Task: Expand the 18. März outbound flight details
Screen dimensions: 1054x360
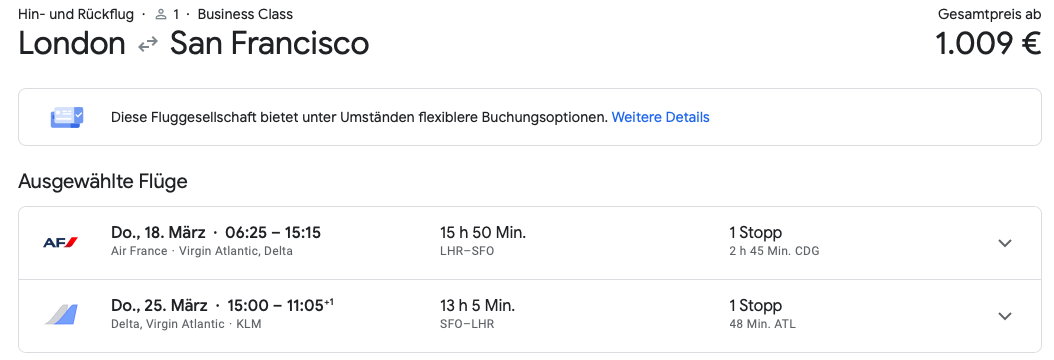Action: 1005,243
